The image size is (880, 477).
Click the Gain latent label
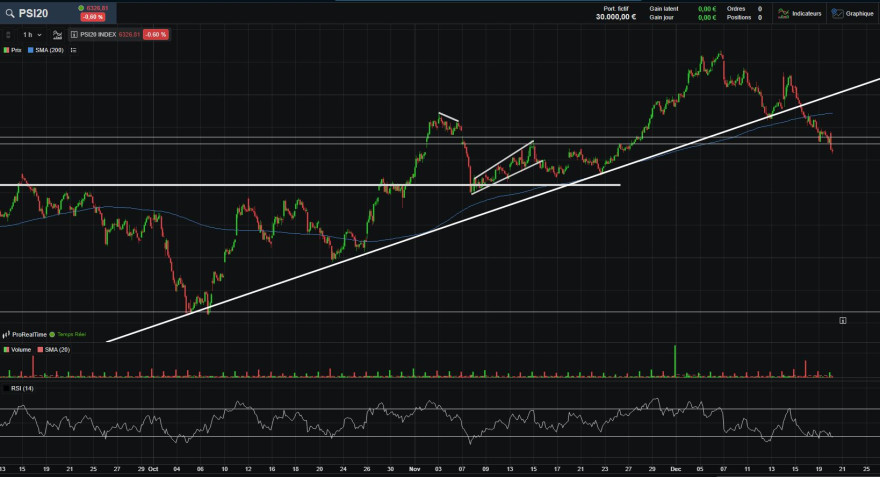click(x=664, y=9)
